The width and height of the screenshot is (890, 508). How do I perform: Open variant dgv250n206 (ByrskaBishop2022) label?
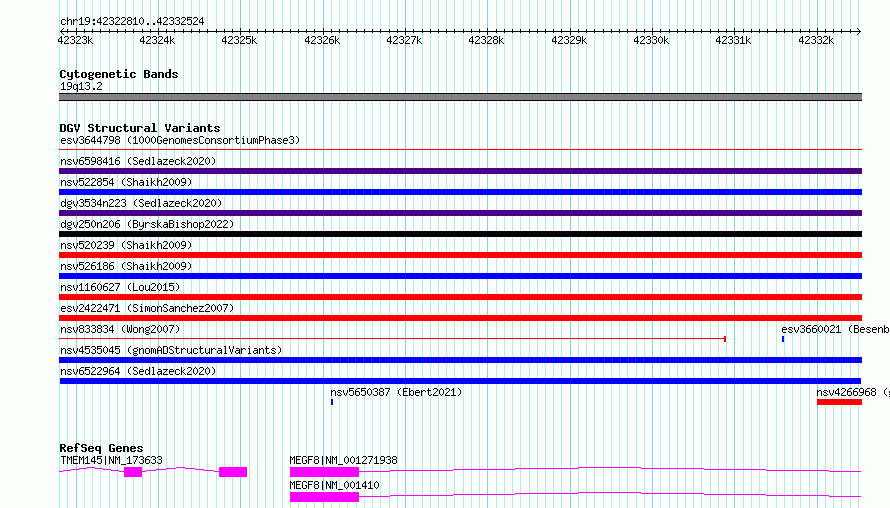[147, 224]
